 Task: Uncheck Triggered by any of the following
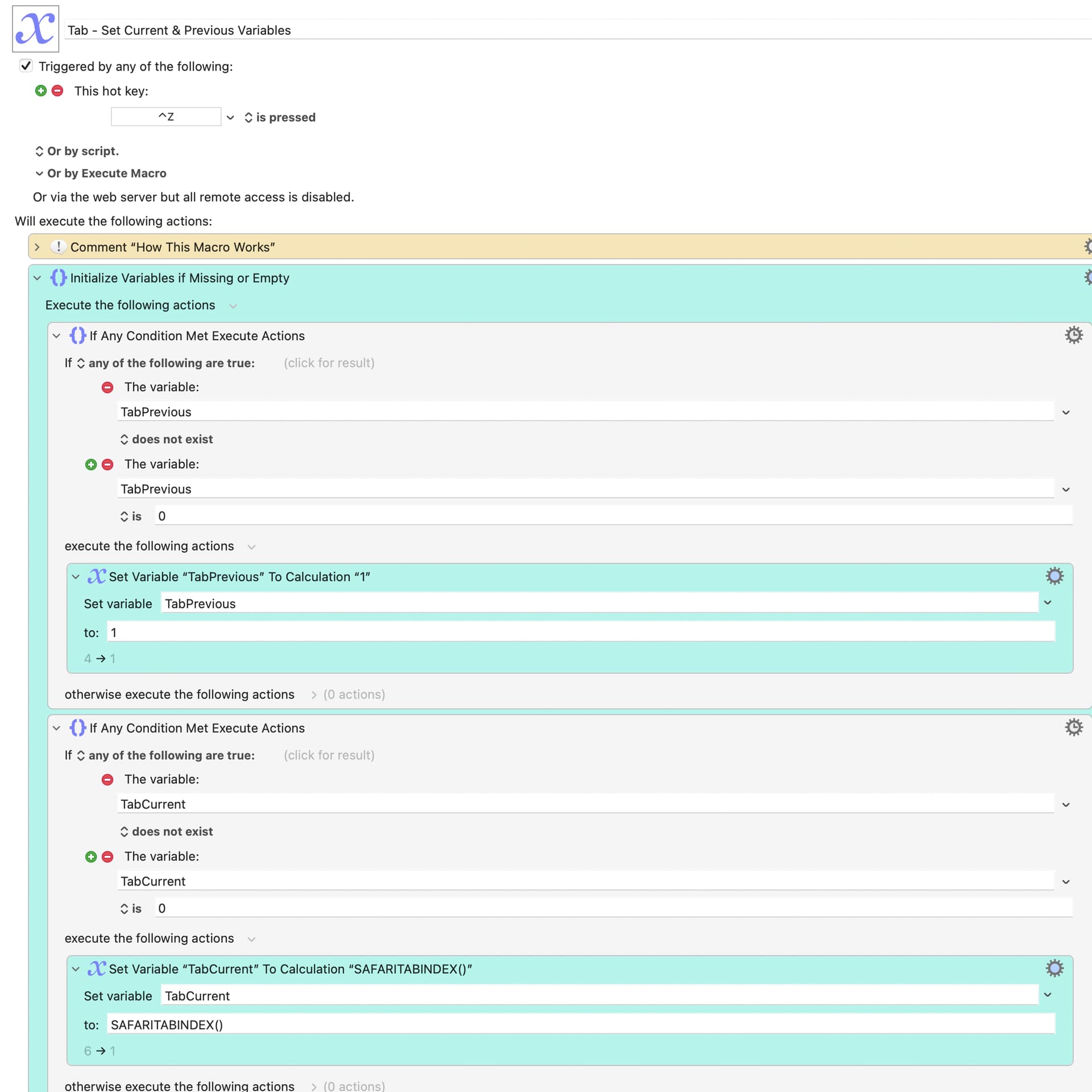[x=26, y=66]
